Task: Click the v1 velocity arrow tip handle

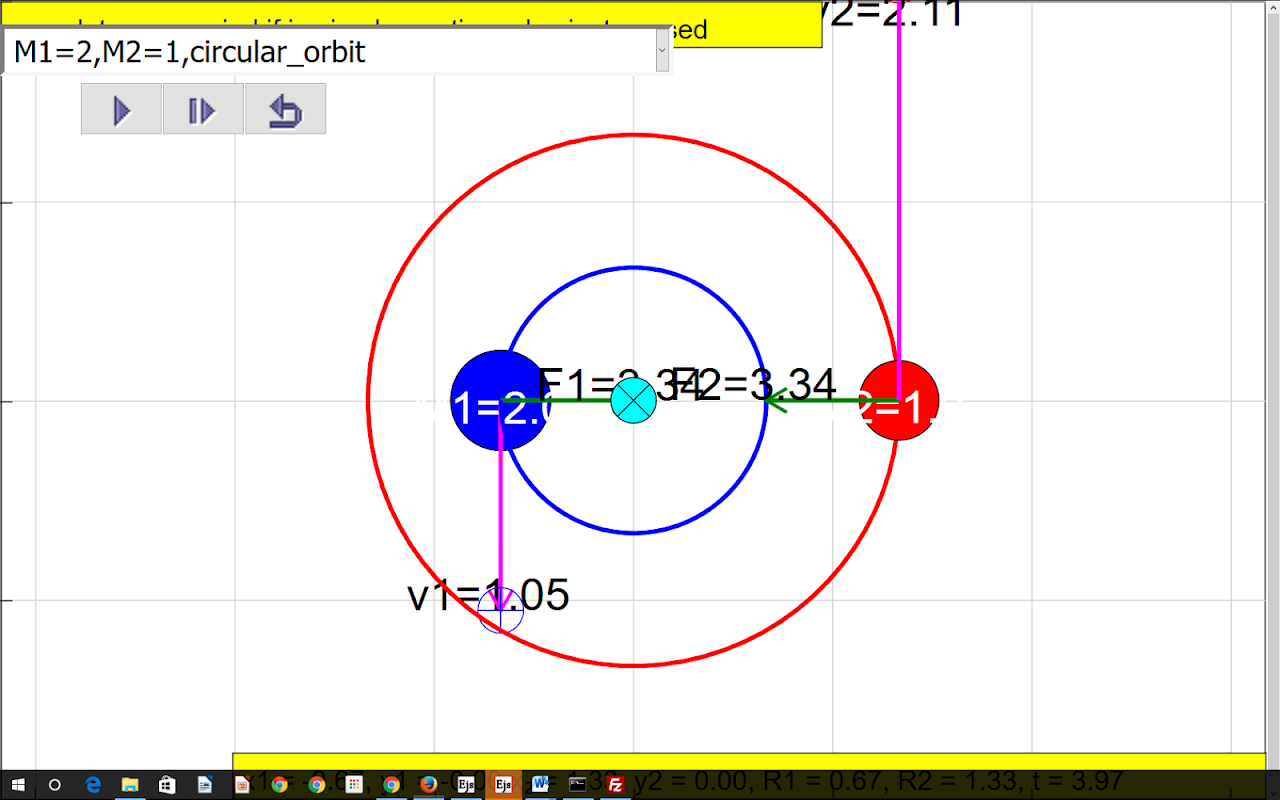Action: (x=500, y=610)
